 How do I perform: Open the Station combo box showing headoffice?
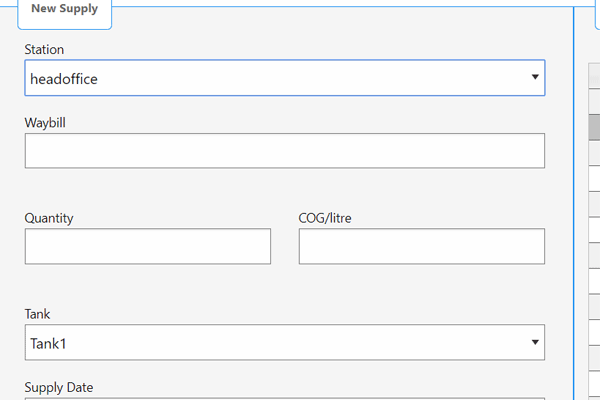coord(285,78)
